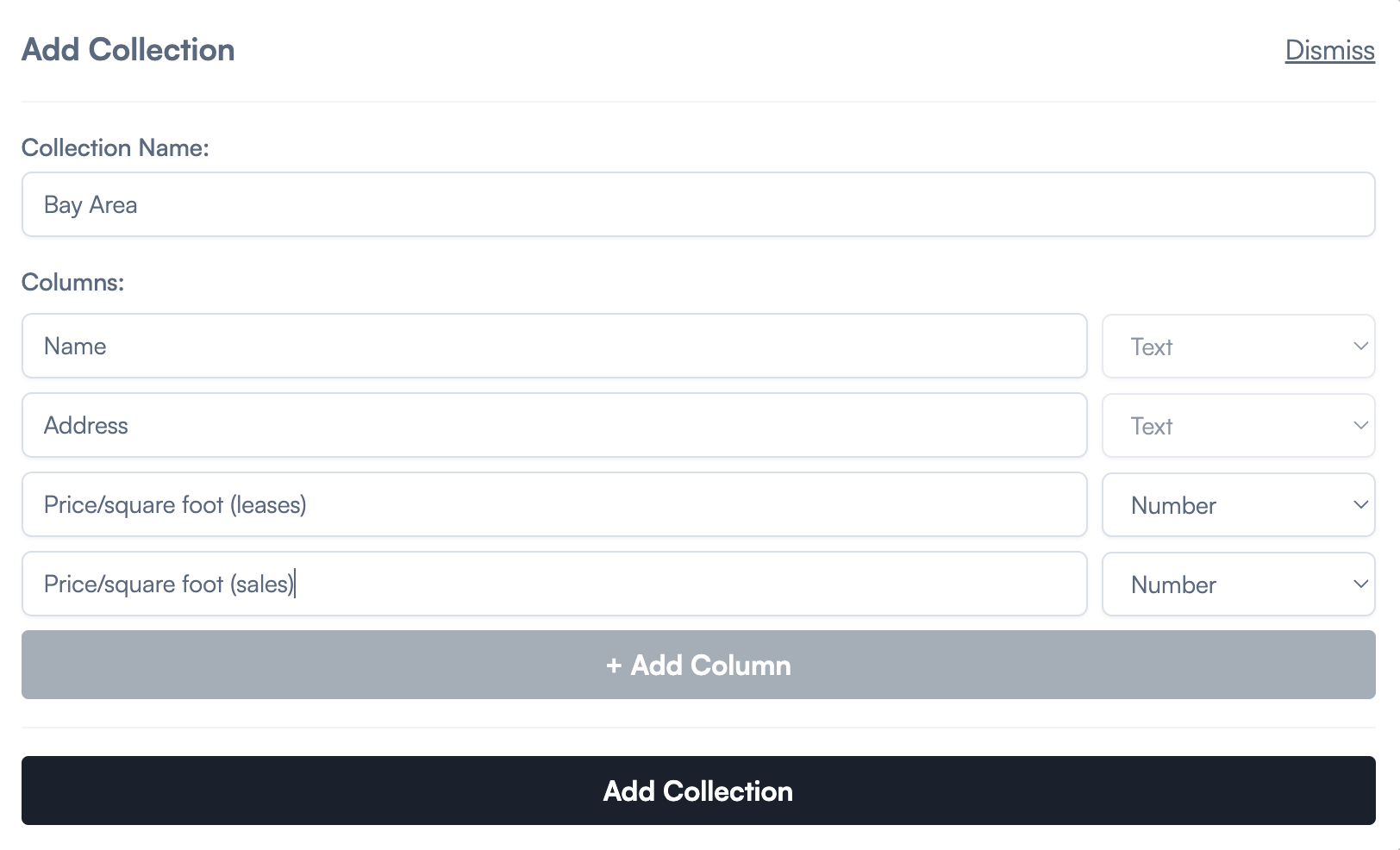Click the chevron arrow on leases column's Number selector
1400x850 pixels.
(1360, 505)
